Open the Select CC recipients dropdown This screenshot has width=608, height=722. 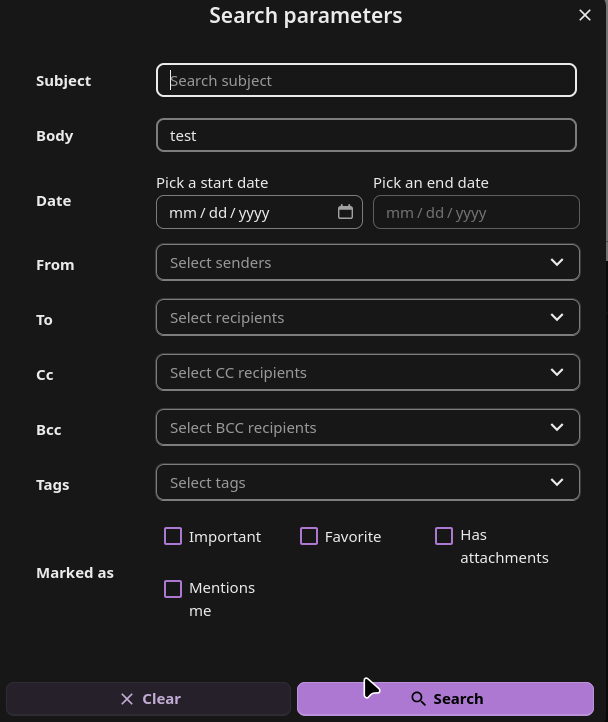(368, 372)
